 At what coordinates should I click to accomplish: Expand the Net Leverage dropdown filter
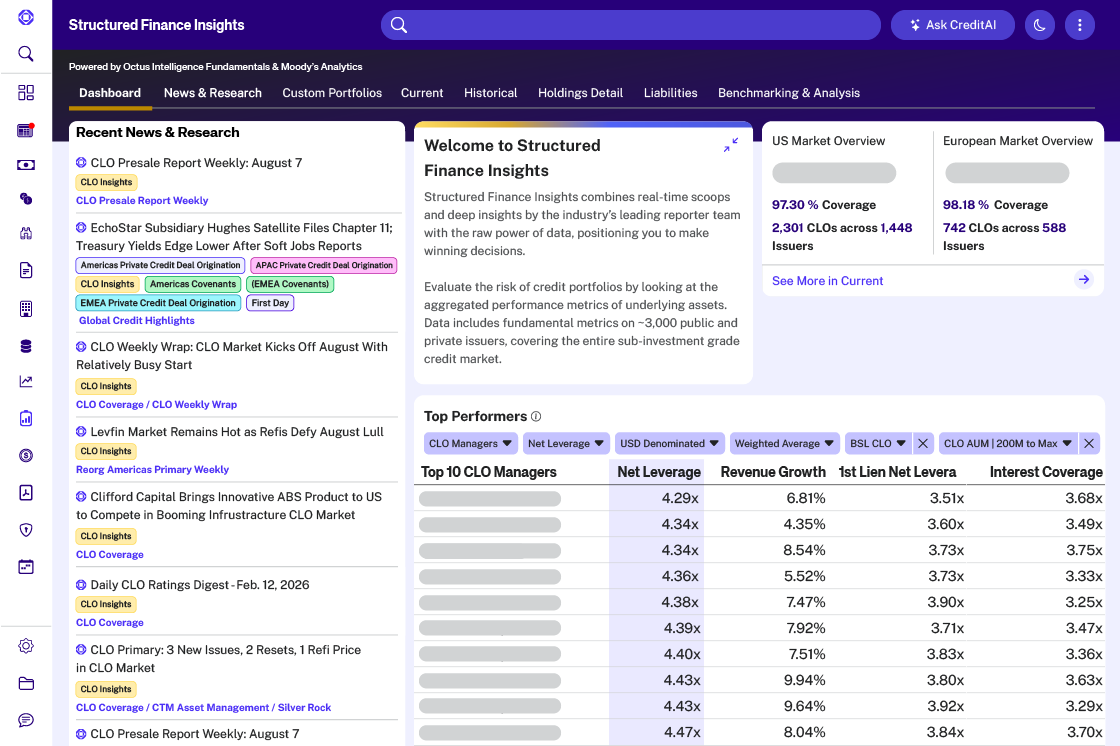566,444
